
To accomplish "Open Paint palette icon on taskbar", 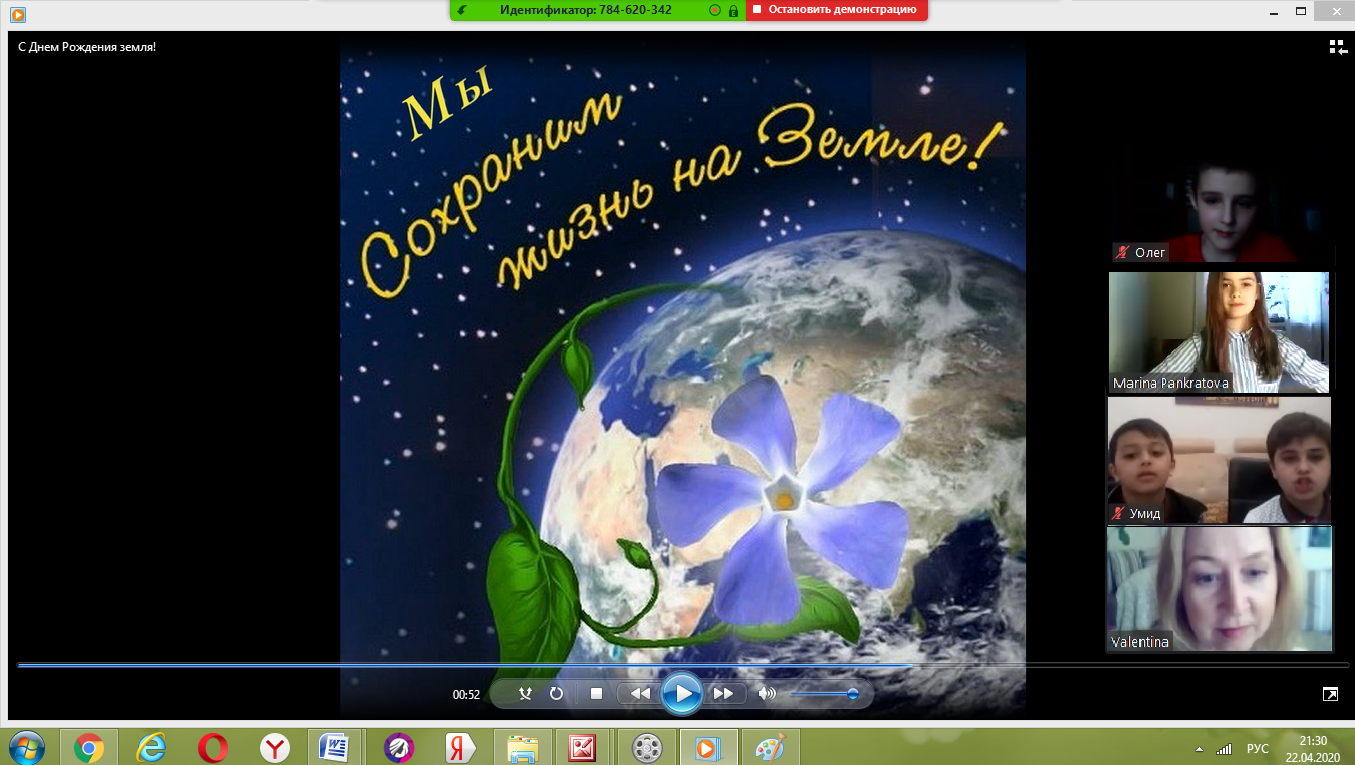I will click(771, 746).
